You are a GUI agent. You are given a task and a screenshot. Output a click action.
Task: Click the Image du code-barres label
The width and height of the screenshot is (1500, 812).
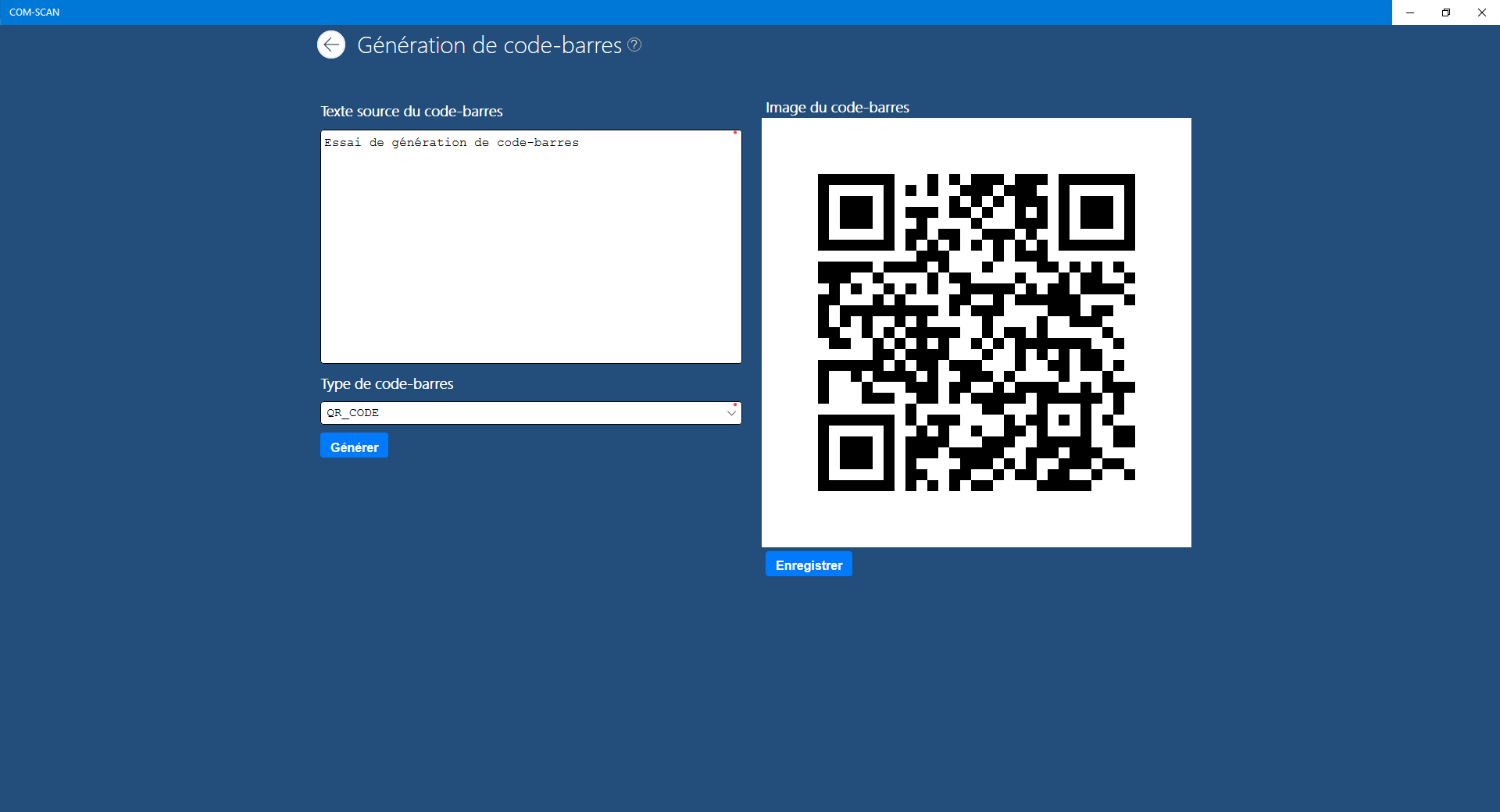[837, 108]
